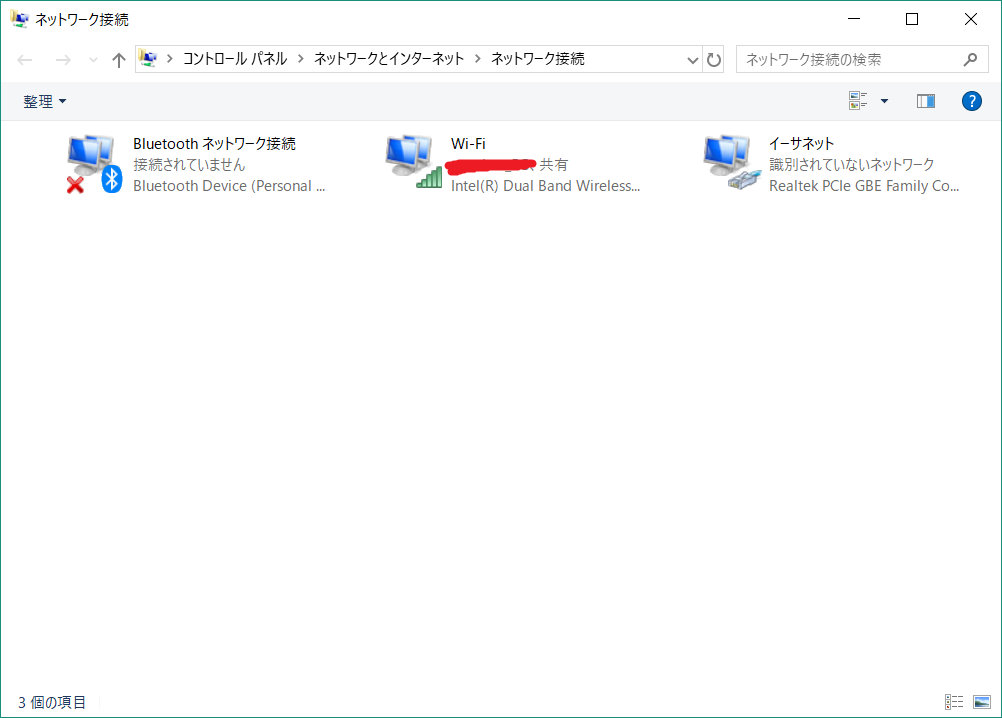Switch to details view at bottom right
1002x718 pixels.
coord(953,702)
